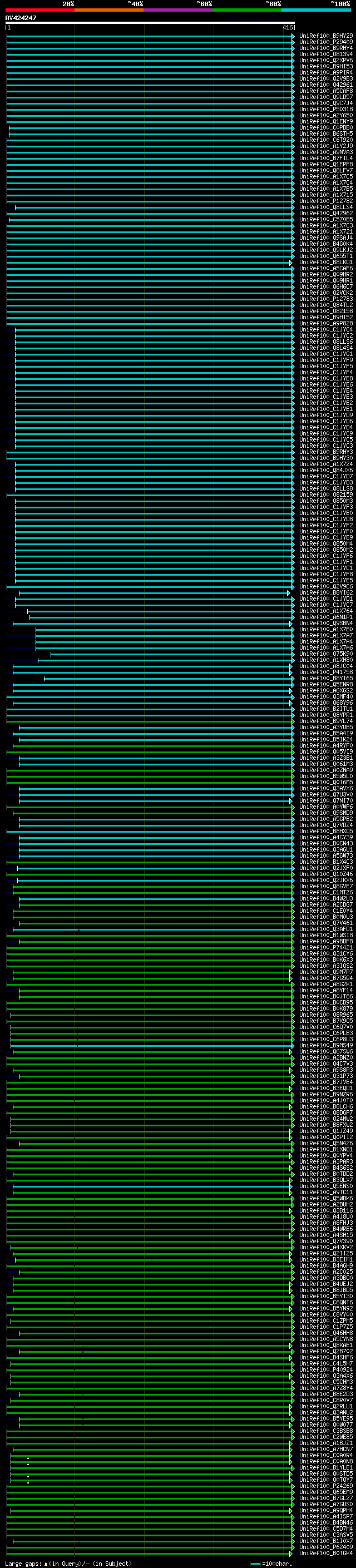Select the UniRef100_A5GW73 label
Viewport: 356px width, 1568px height.
pos(326,855)
